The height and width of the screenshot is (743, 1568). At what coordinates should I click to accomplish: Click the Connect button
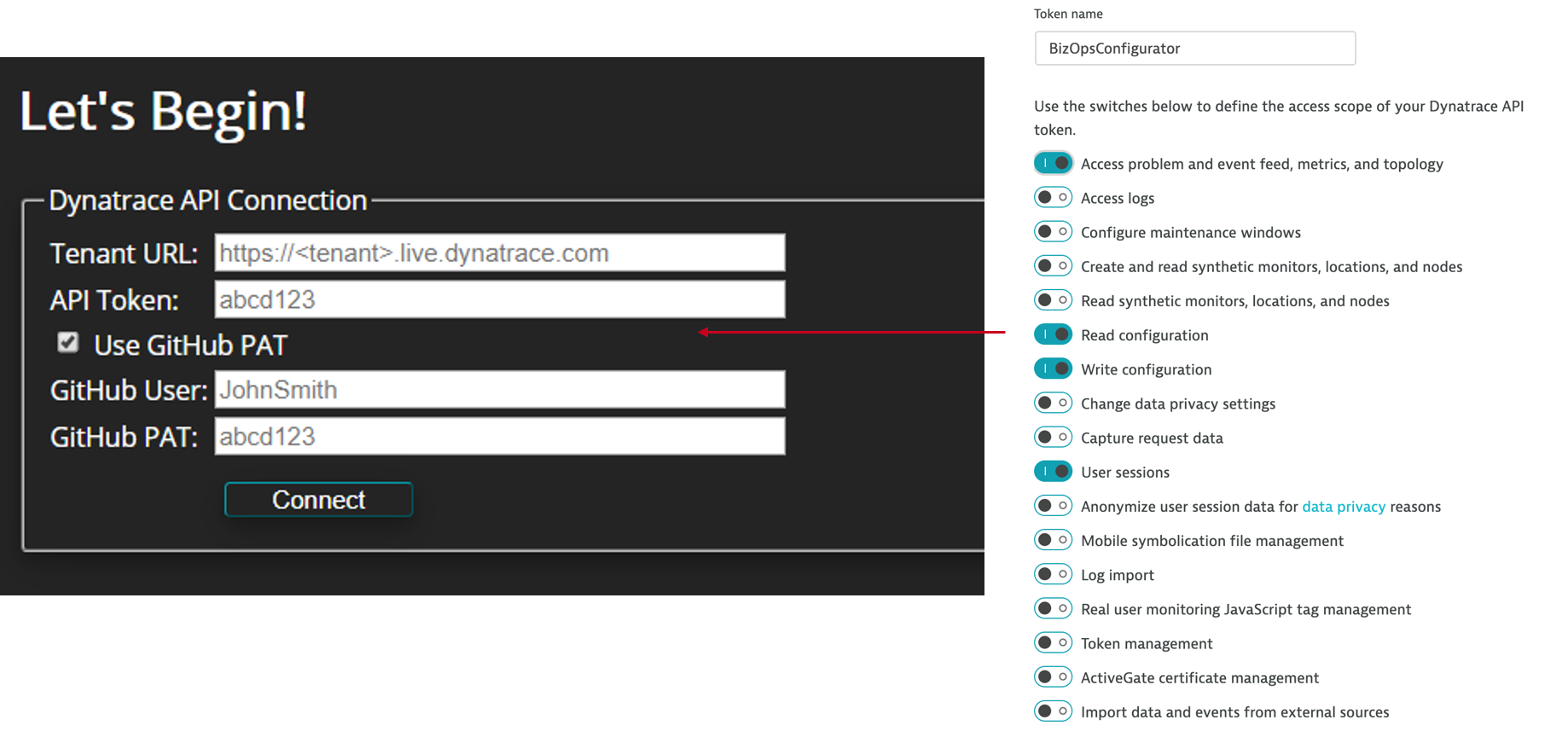[x=318, y=499]
